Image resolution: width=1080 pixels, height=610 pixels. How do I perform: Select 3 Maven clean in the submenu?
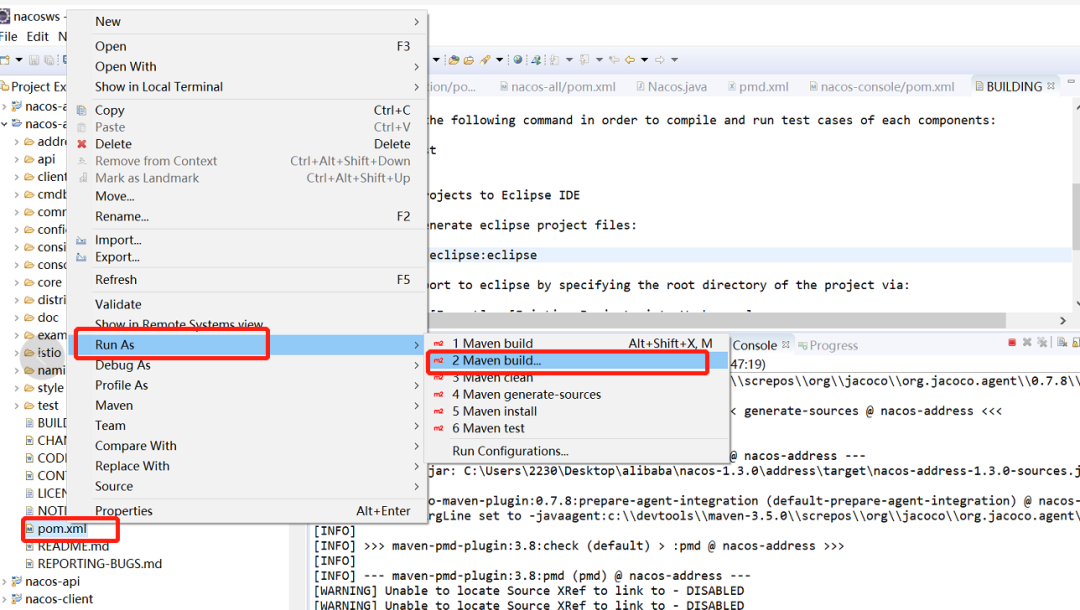pyautogui.click(x=577, y=378)
